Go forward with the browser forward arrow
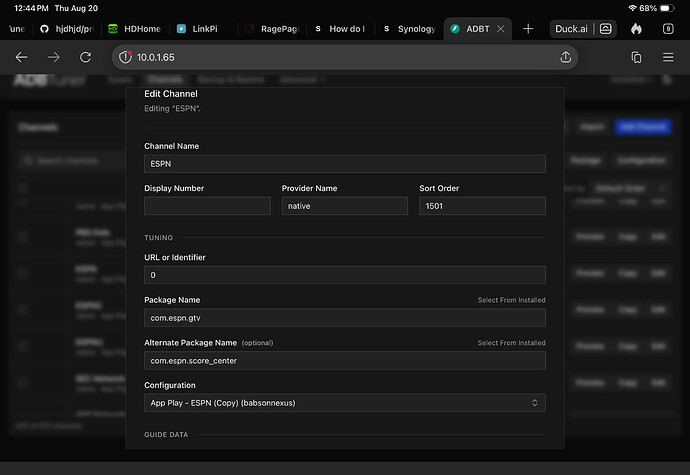 [x=54, y=57]
